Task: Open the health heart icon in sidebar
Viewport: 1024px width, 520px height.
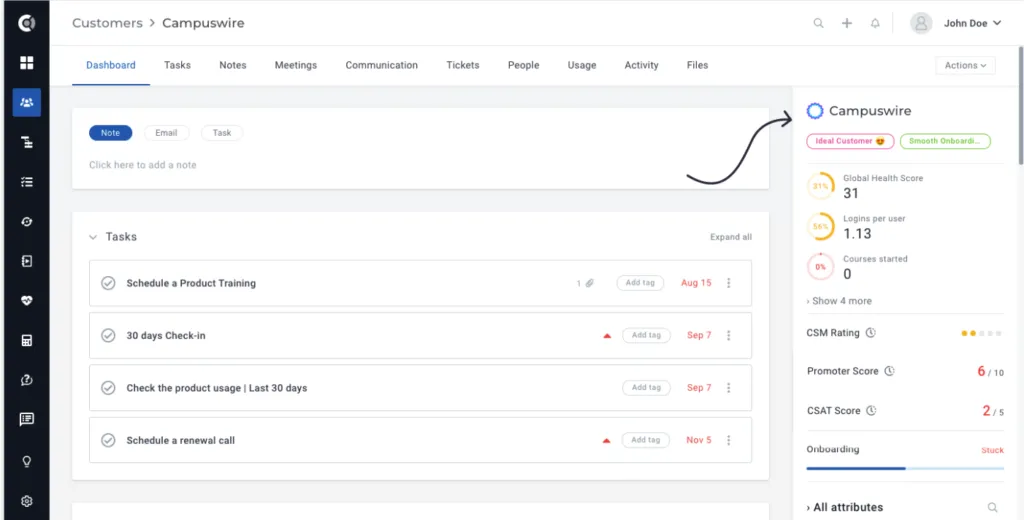Action: (x=27, y=301)
